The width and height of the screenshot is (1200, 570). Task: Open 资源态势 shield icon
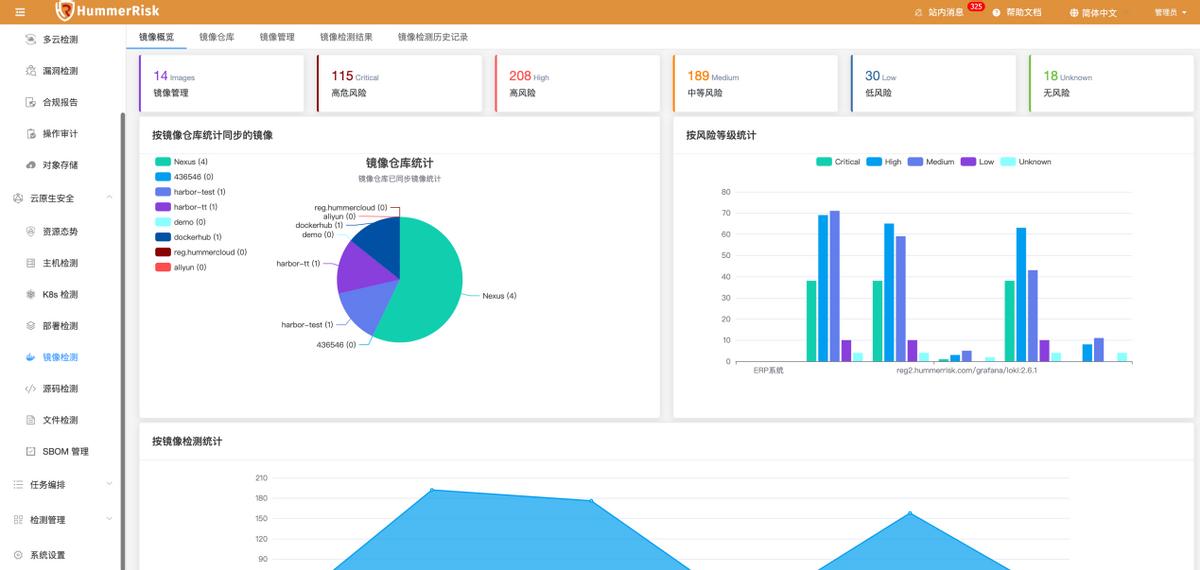click(31, 231)
